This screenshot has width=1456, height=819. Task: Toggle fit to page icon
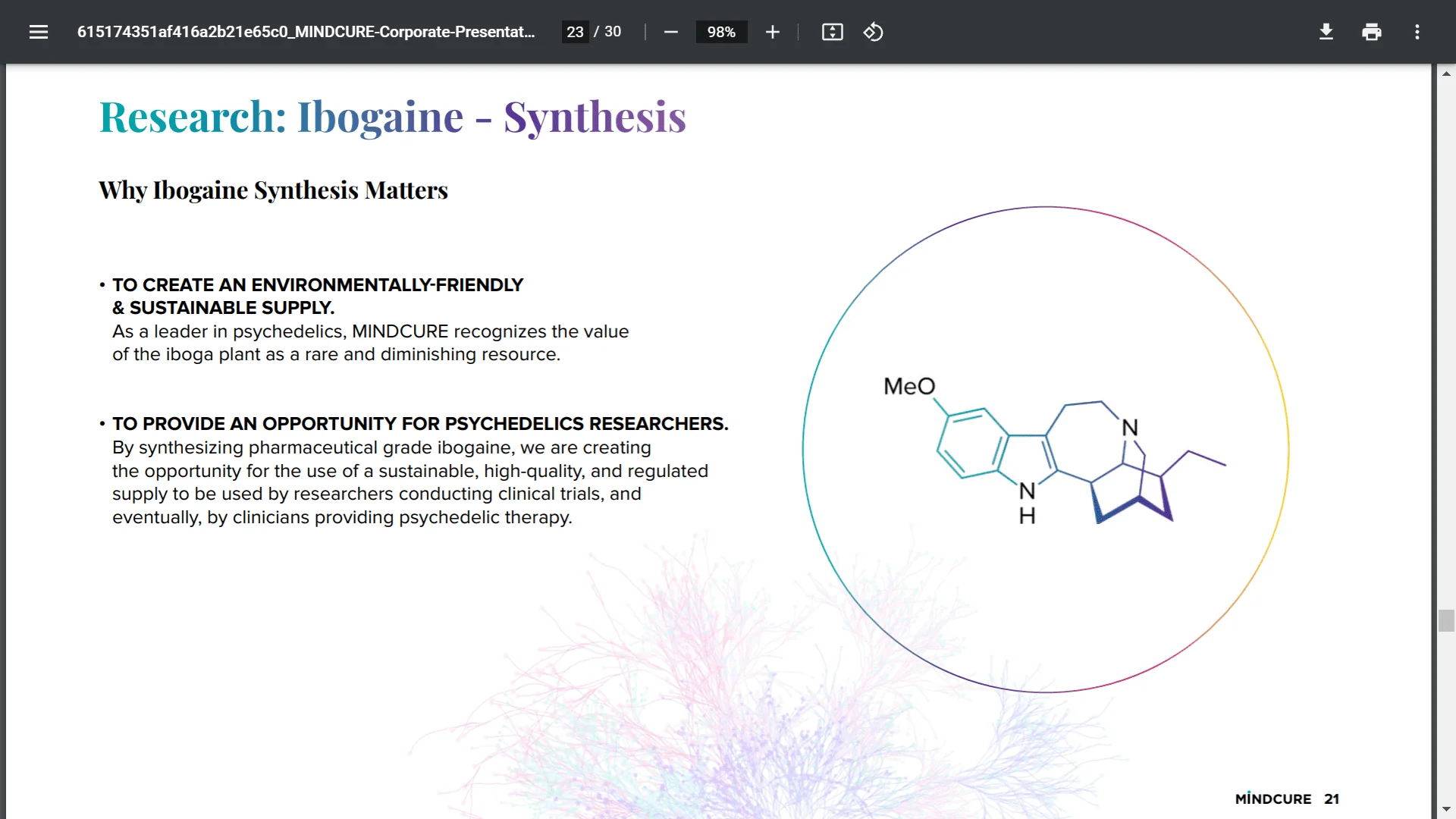click(832, 32)
